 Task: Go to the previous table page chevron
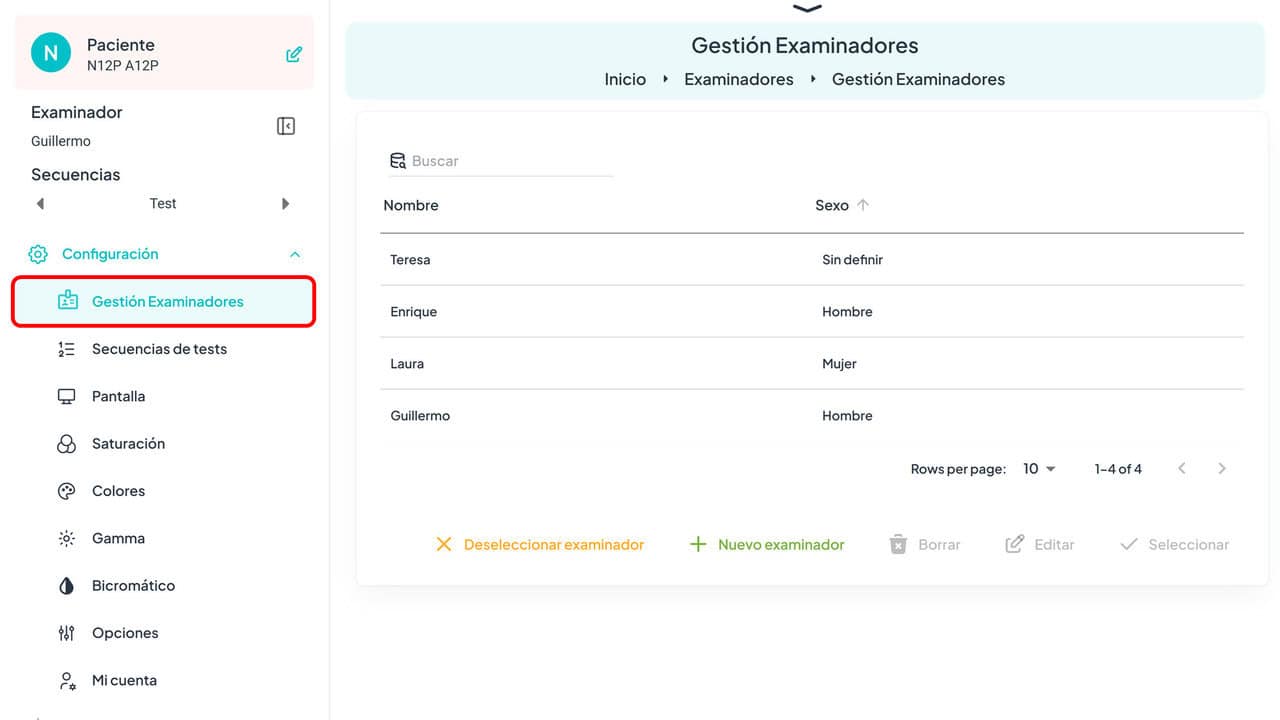[x=1182, y=468]
